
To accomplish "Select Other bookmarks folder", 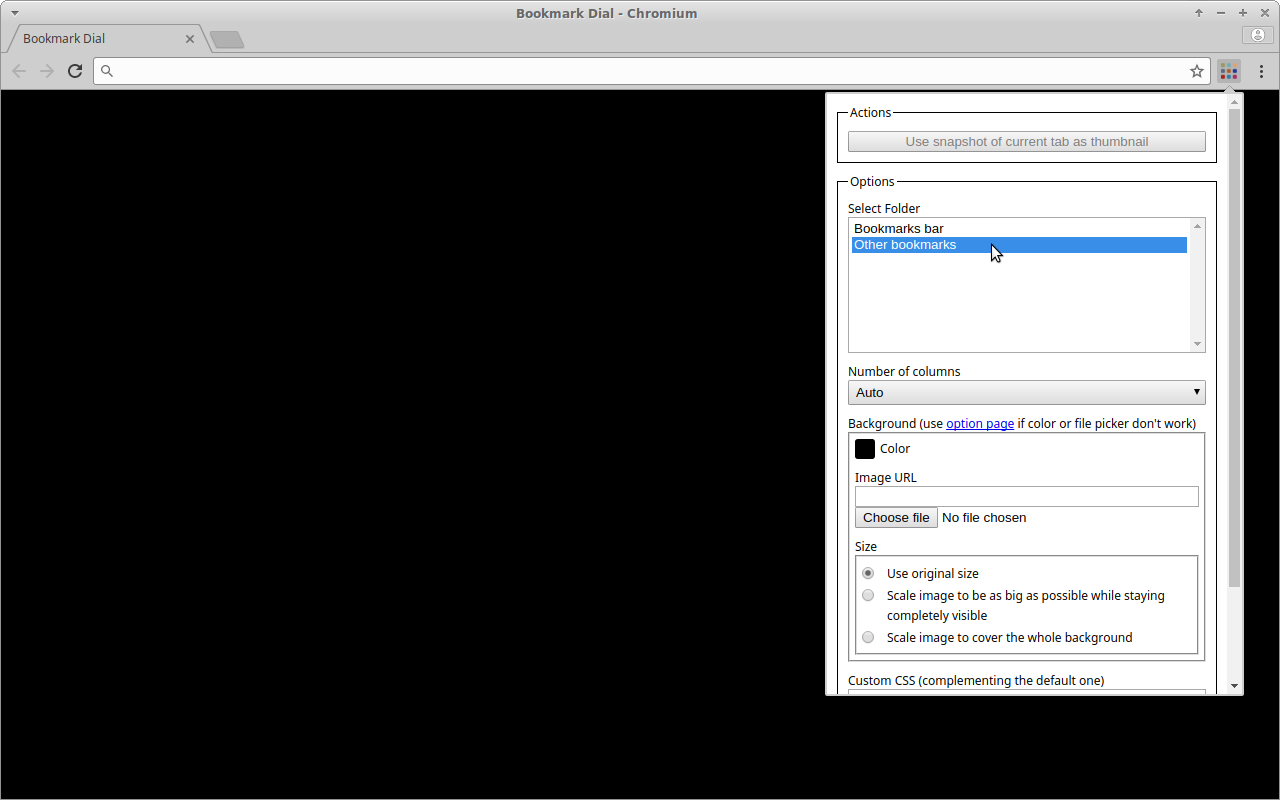I will 1019,245.
